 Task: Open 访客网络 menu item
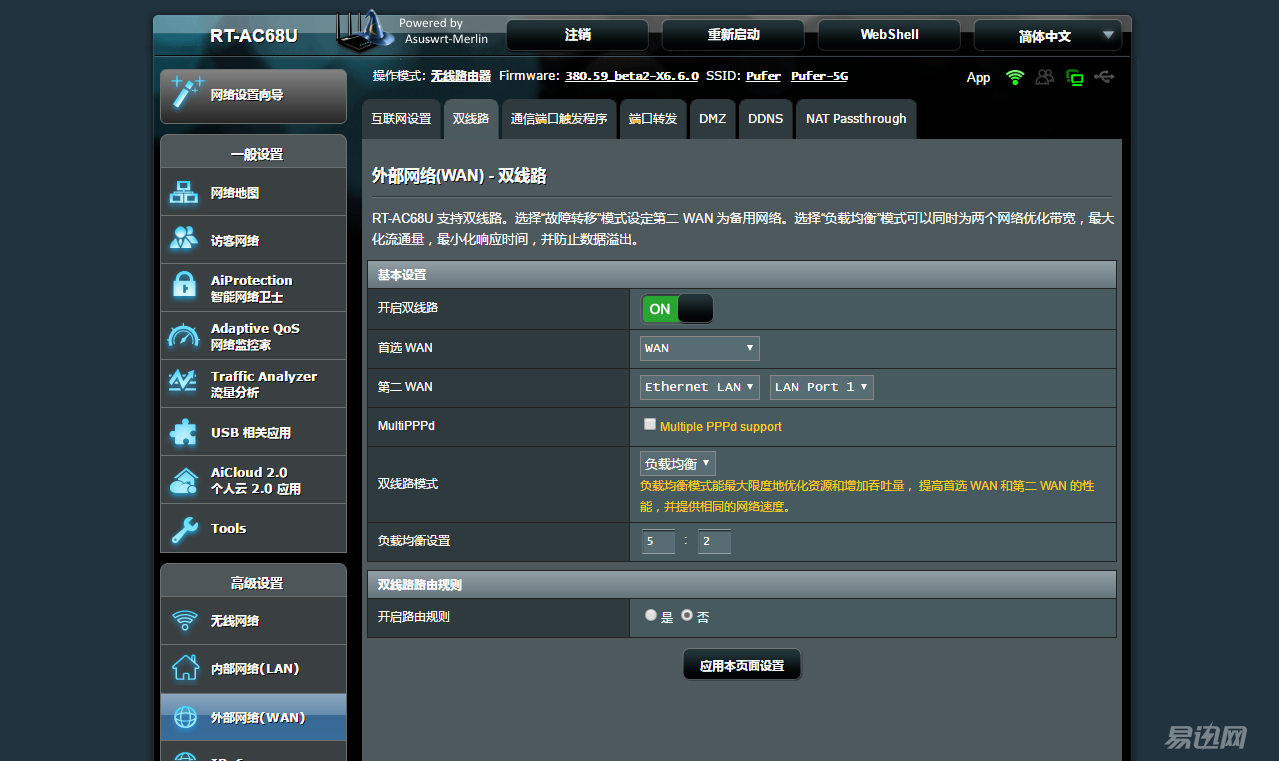click(253, 240)
